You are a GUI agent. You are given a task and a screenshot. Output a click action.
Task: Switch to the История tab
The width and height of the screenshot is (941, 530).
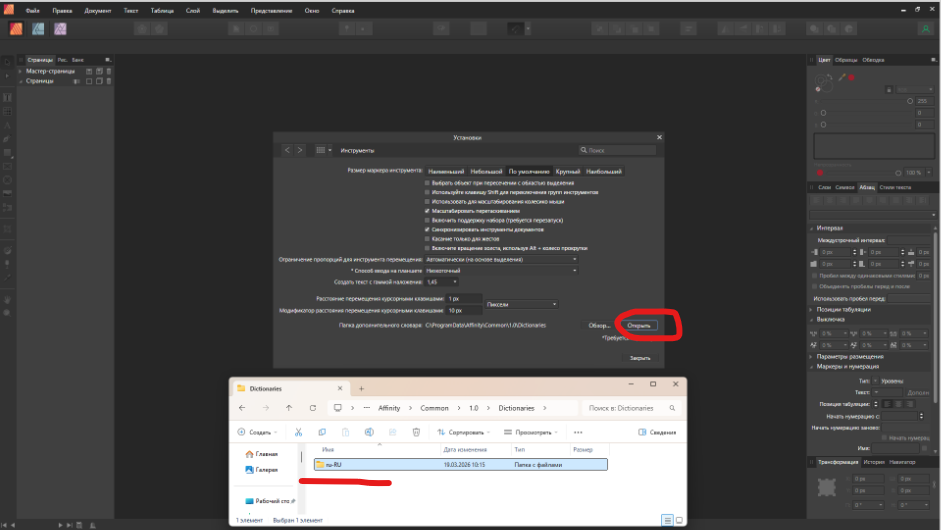(x=874, y=462)
